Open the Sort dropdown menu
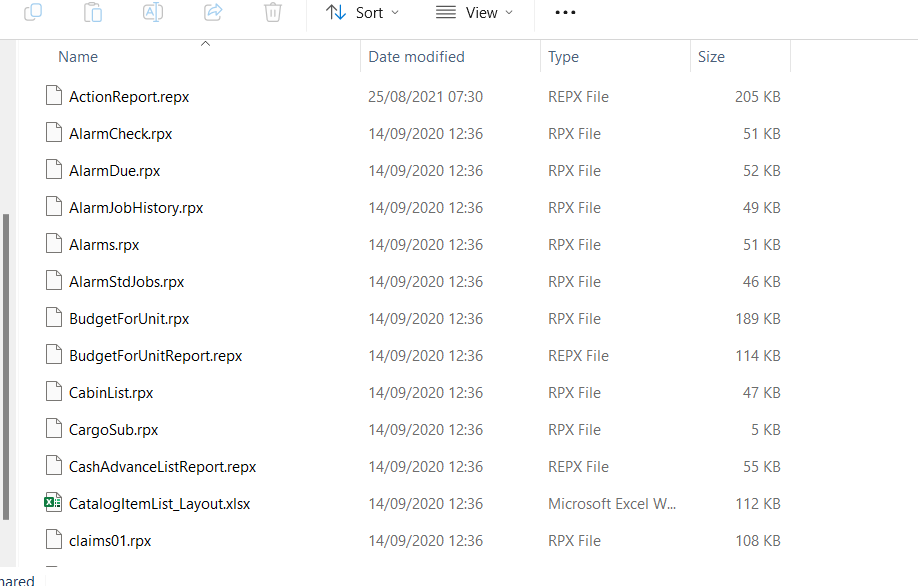 (362, 13)
